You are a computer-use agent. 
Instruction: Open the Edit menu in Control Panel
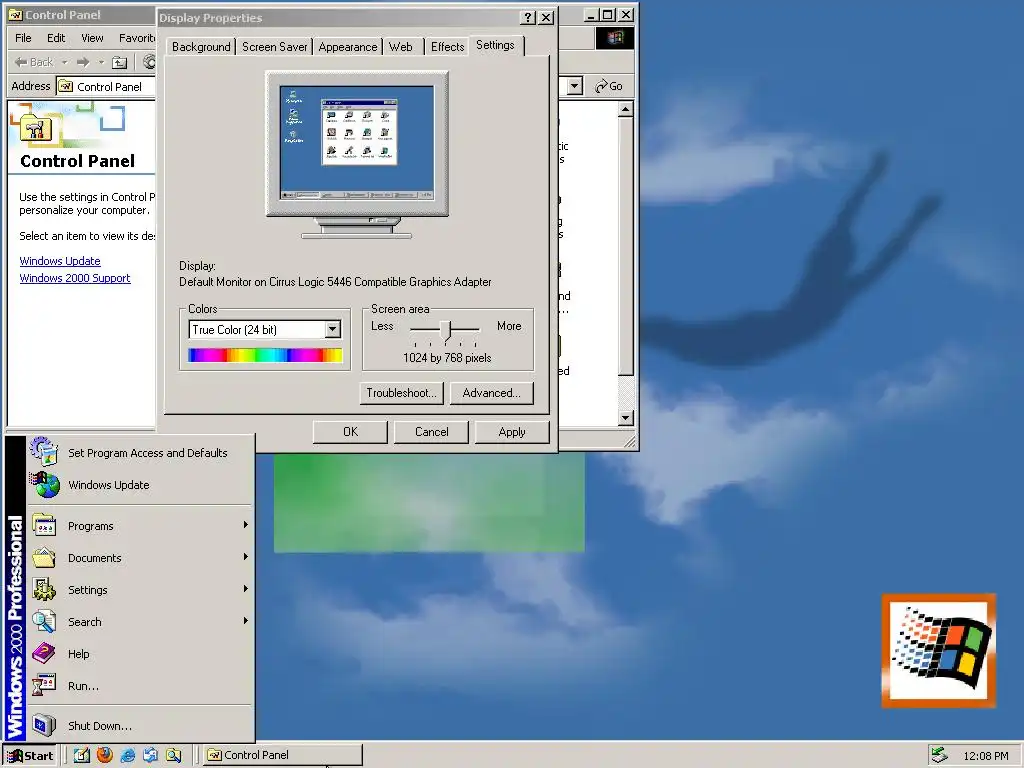(x=56, y=38)
